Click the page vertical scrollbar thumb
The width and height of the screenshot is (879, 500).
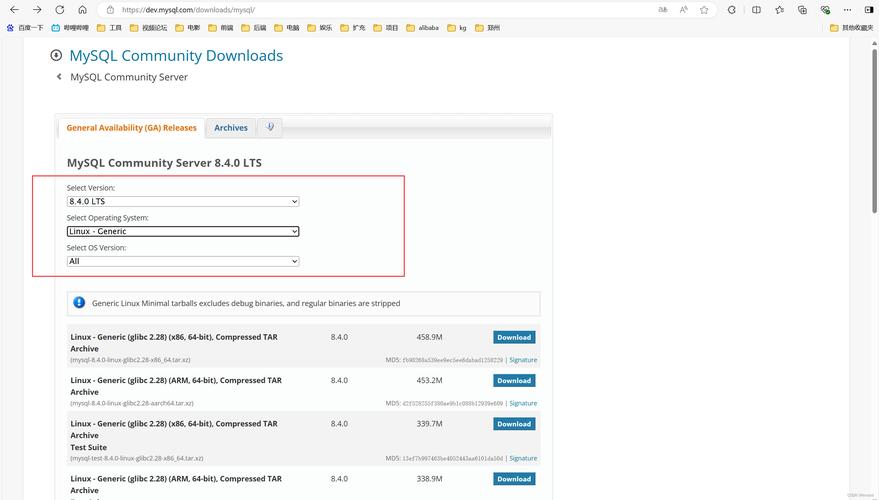click(x=874, y=131)
